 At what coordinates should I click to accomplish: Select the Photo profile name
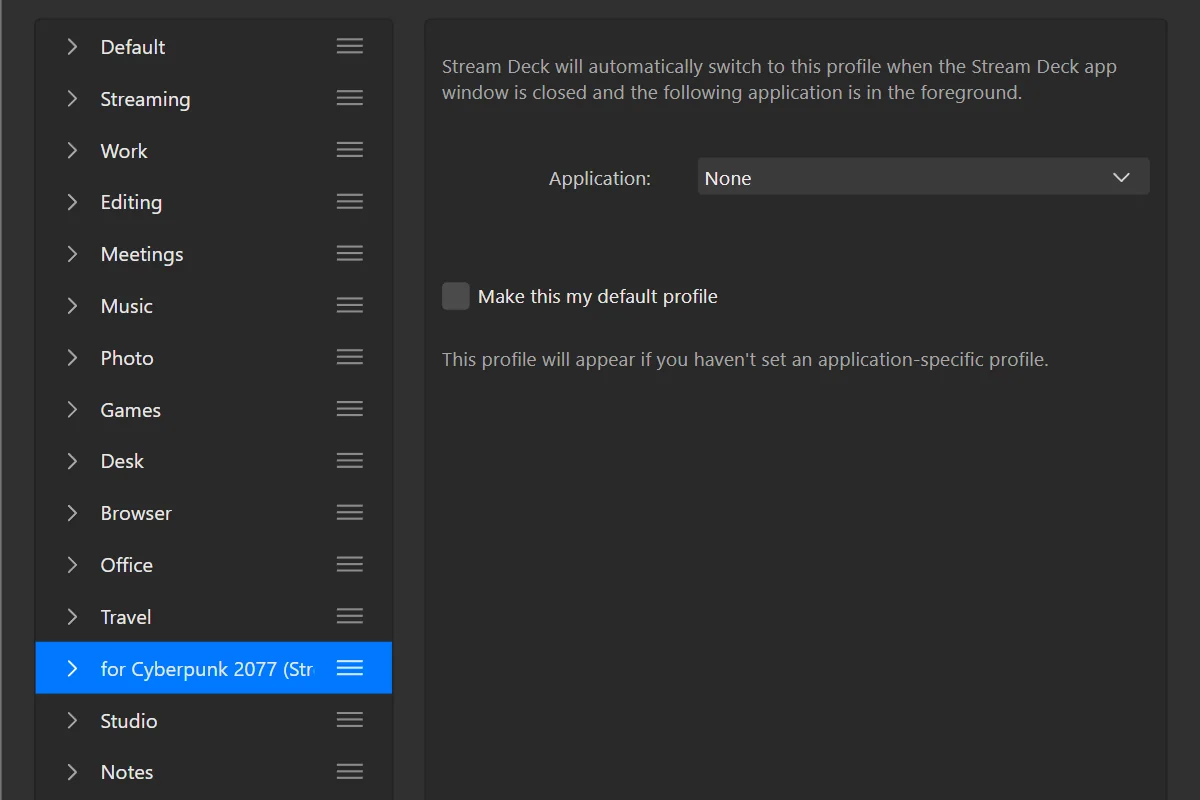[x=127, y=358]
